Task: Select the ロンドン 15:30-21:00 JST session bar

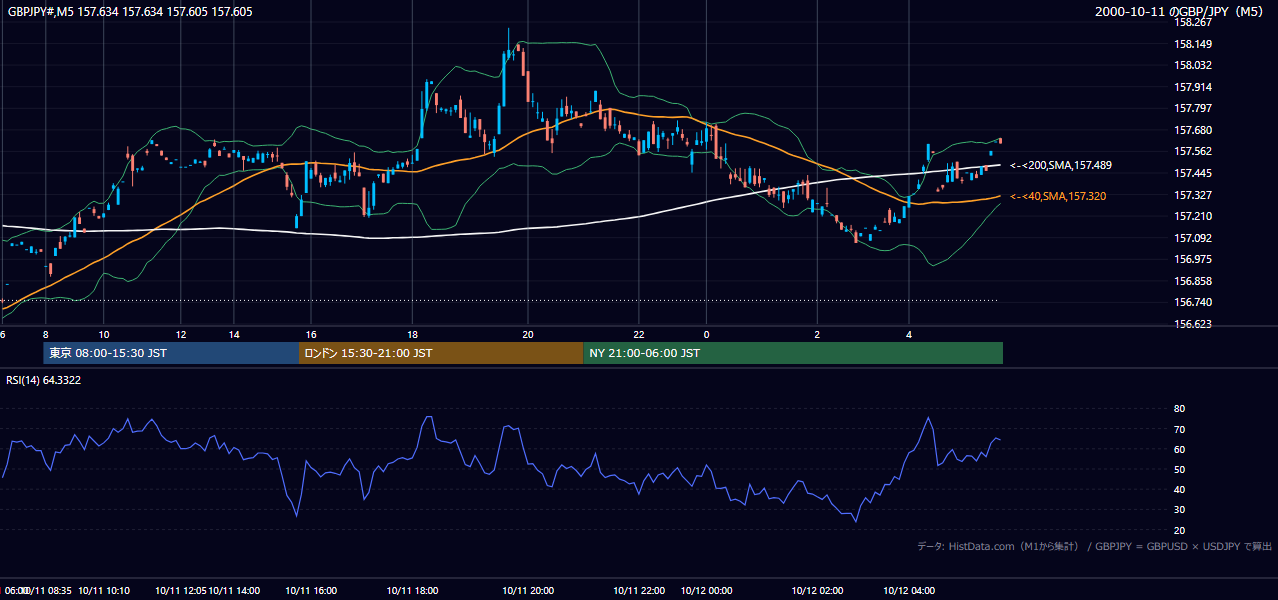Action: point(441,353)
